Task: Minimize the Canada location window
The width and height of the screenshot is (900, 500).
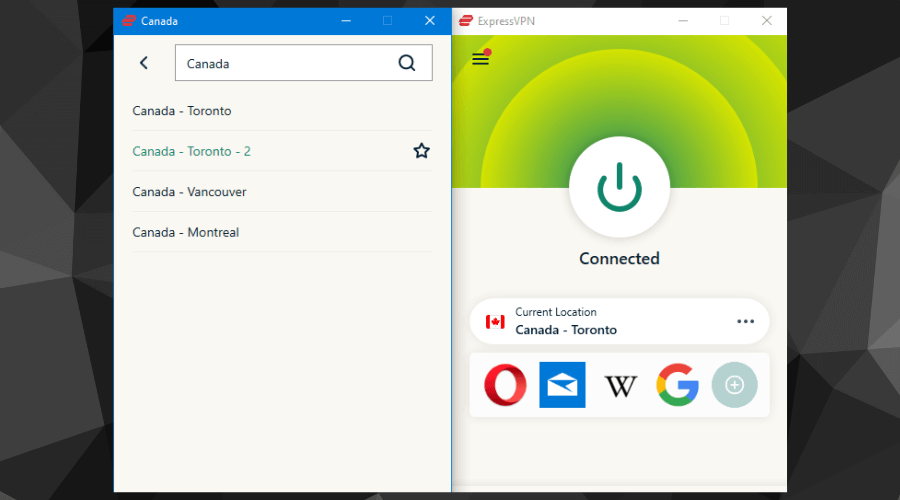Action: point(346,21)
